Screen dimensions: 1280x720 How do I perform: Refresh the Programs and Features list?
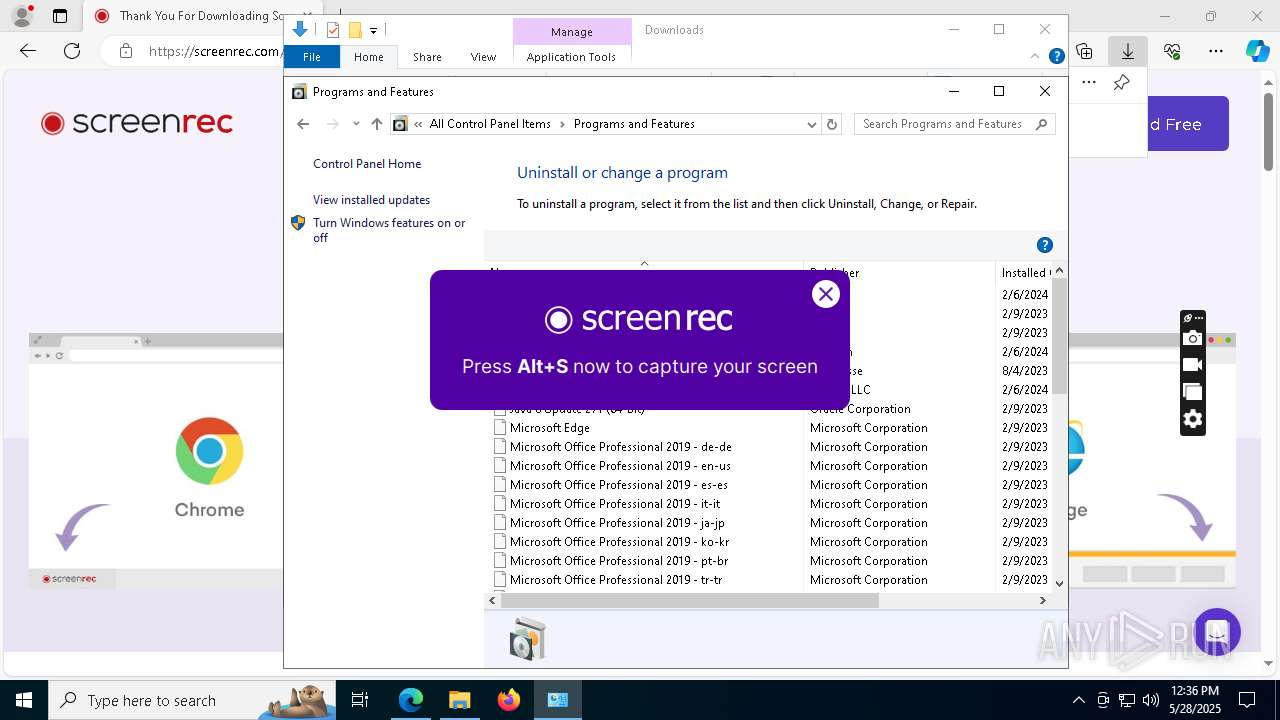click(832, 124)
